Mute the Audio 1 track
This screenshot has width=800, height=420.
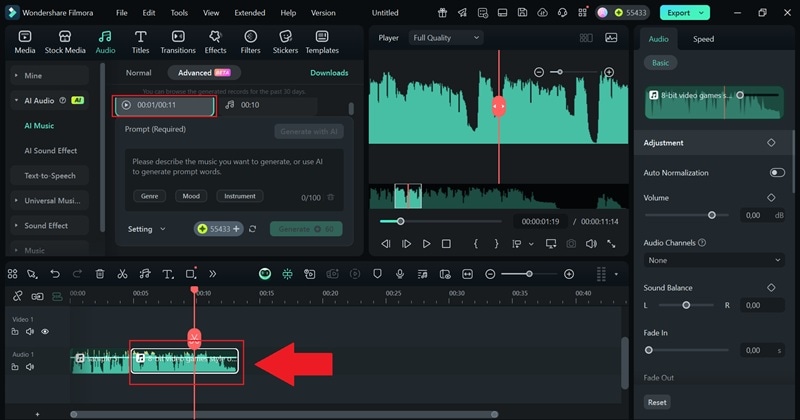[x=30, y=366]
